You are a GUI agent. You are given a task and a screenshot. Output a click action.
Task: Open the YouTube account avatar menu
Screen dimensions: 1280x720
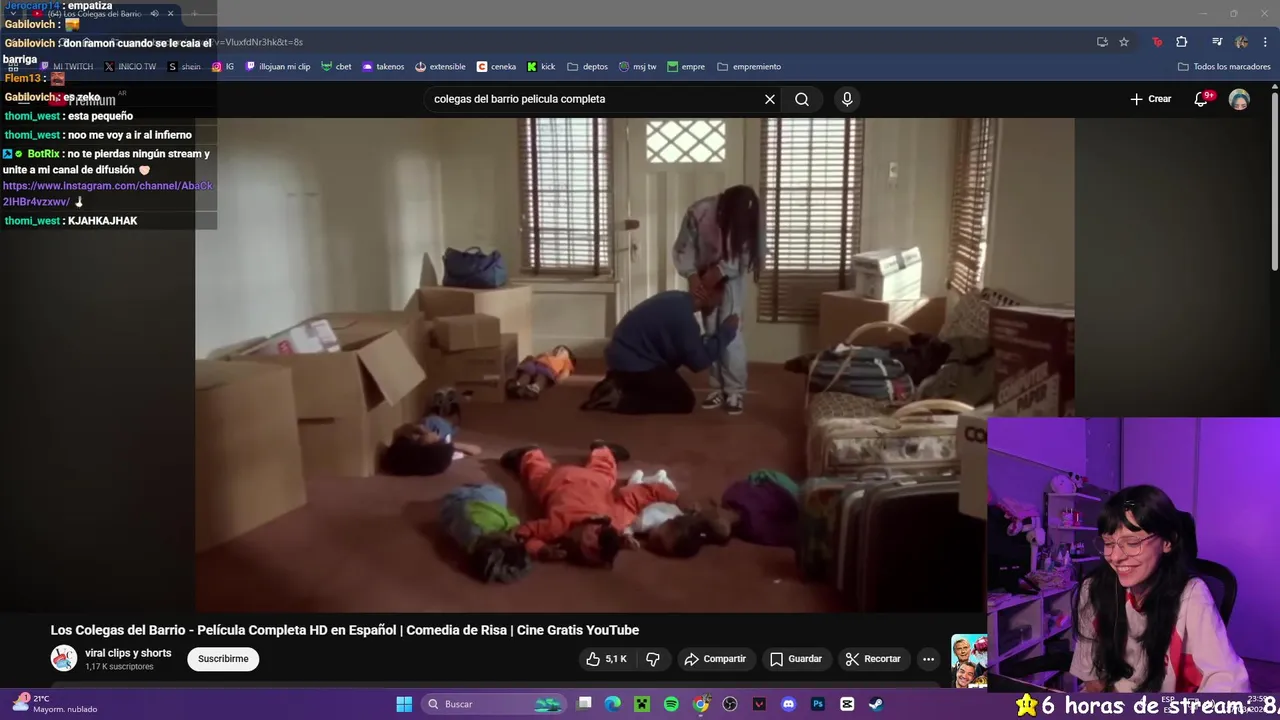tap(1239, 99)
